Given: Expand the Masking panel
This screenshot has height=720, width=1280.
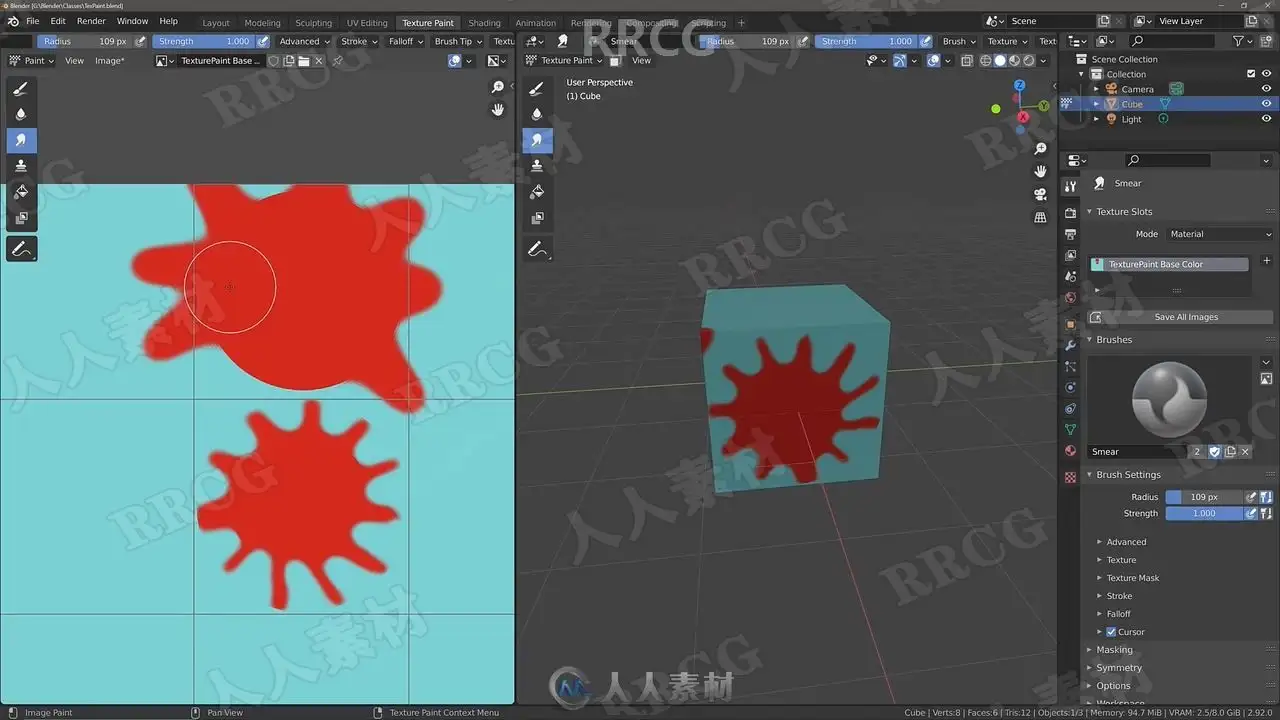Looking at the screenshot, I should coord(1114,650).
